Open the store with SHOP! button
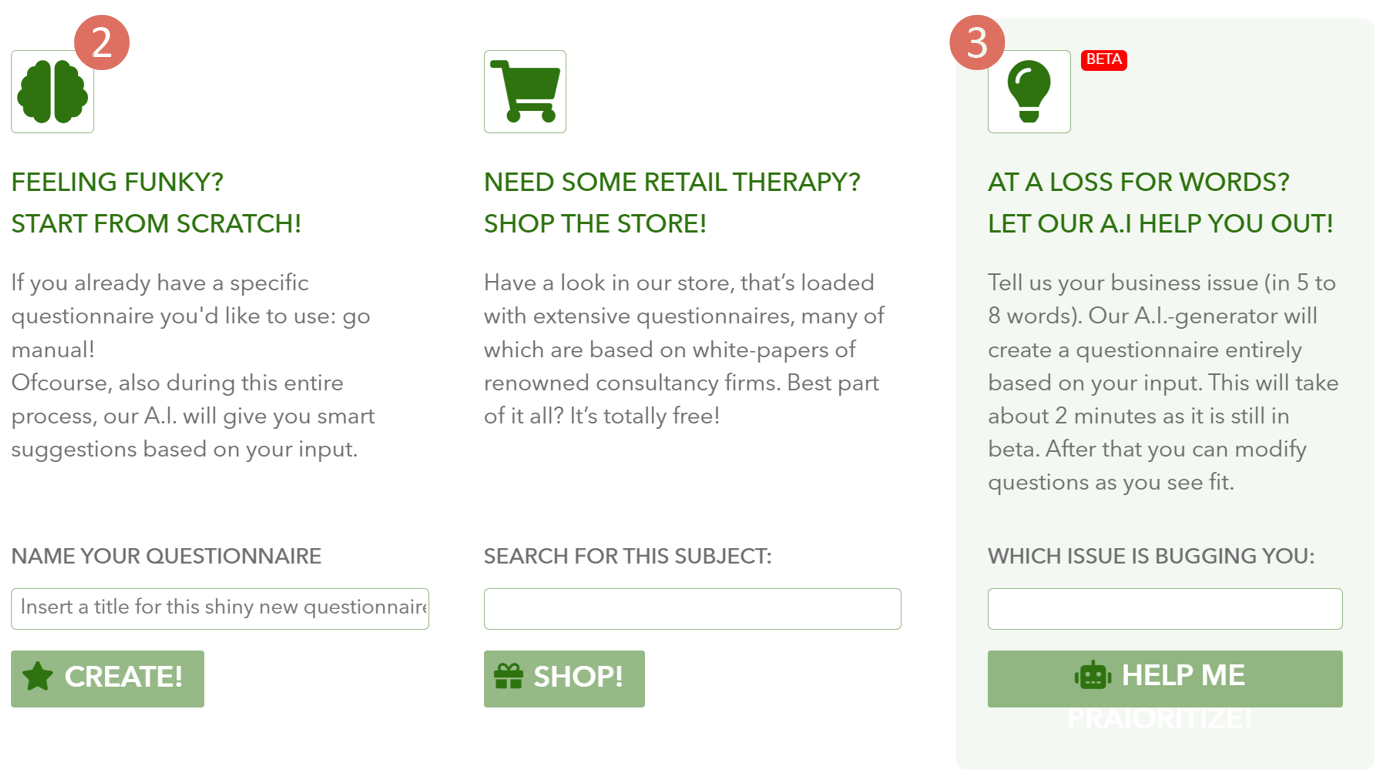This screenshot has height=781, width=1382. (564, 679)
